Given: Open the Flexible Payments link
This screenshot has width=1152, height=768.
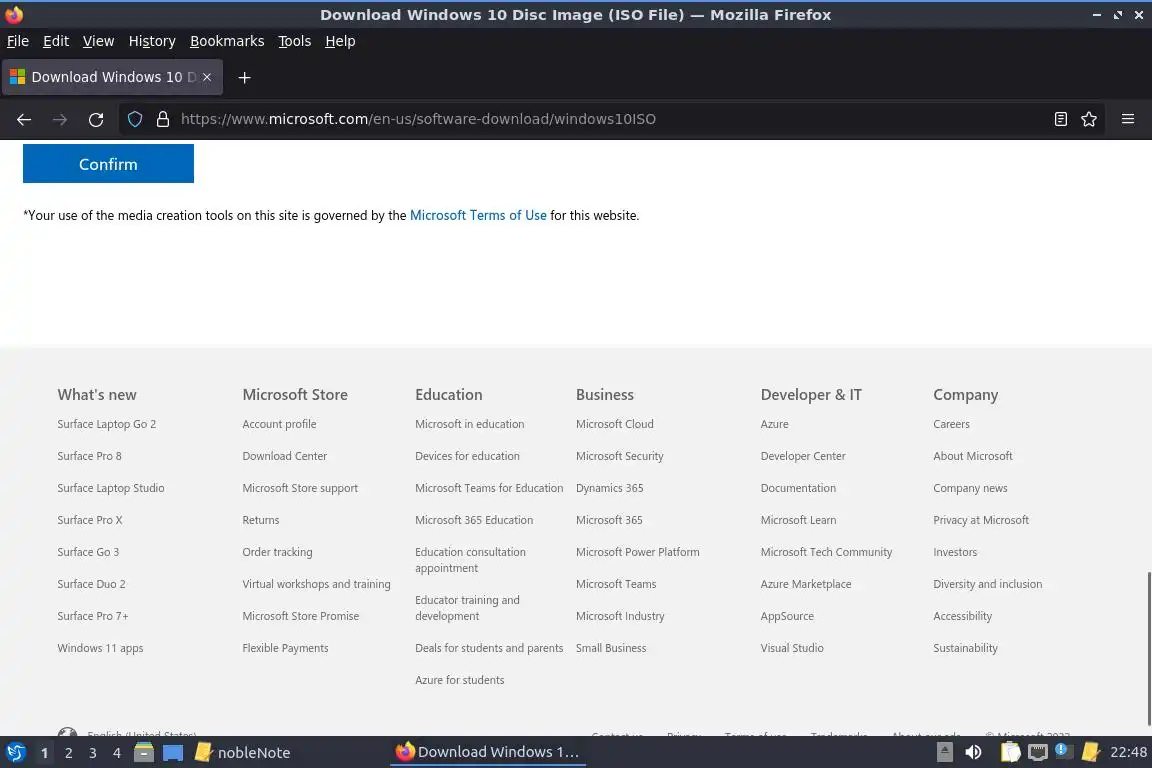Looking at the screenshot, I should [285, 648].
